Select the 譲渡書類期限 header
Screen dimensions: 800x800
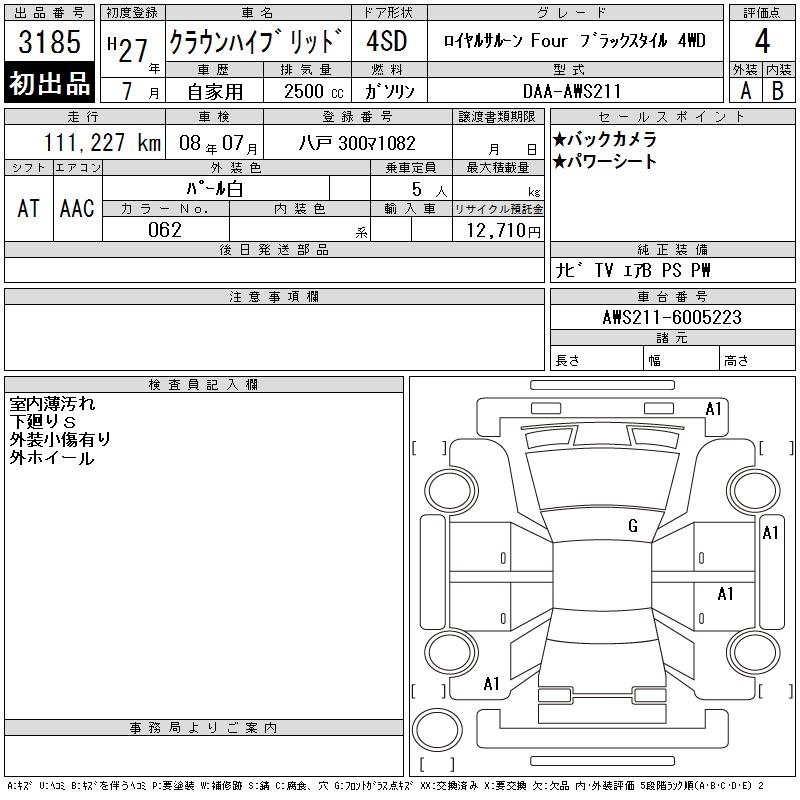click(497, 117)
